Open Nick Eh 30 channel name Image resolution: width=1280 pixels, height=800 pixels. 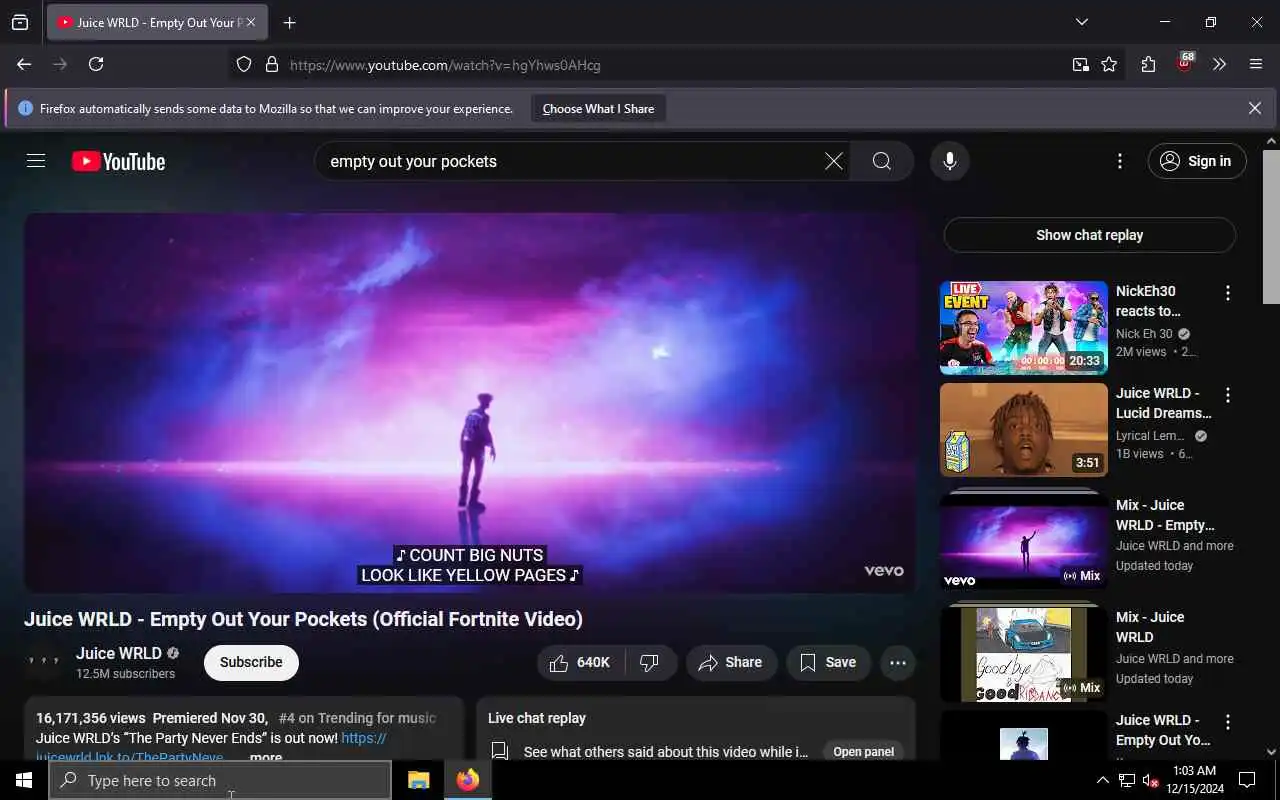tap(1144, 334)
